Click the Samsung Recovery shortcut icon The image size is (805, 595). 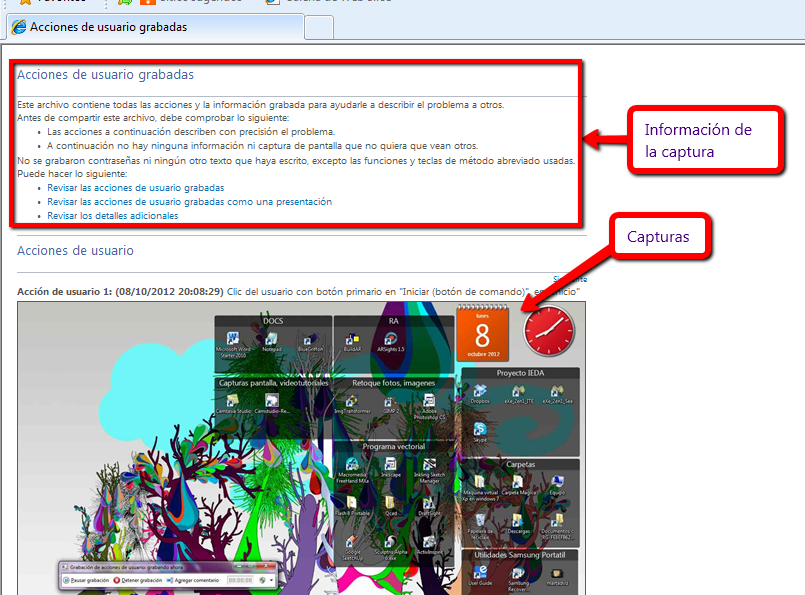click(519, 572)
